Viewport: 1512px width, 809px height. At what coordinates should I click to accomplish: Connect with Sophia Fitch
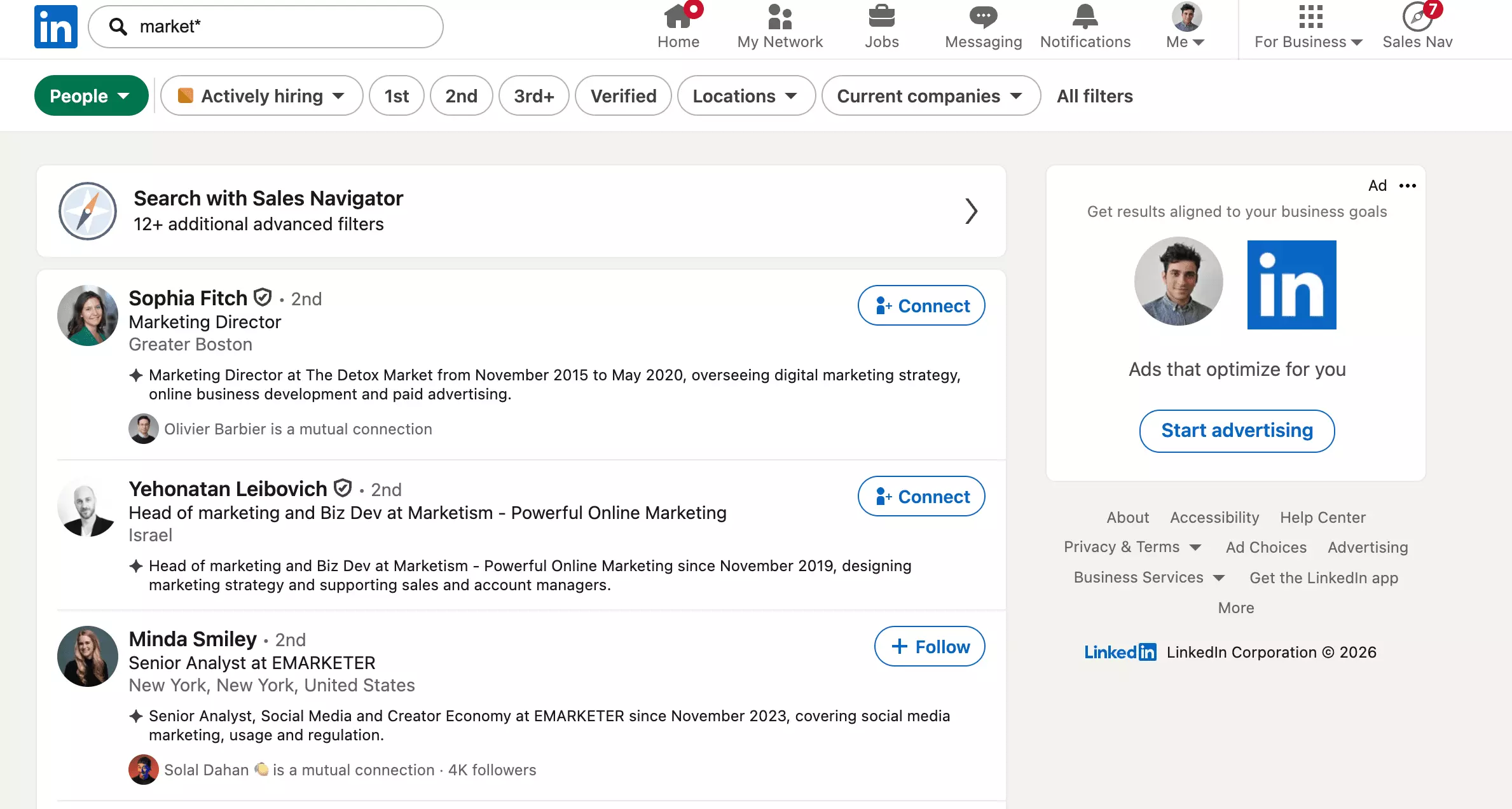921,305
